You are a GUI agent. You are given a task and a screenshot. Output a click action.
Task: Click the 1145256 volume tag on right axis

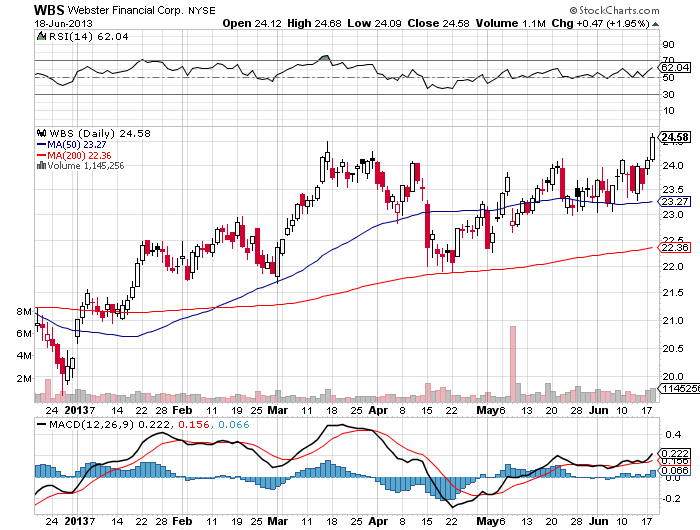[679, 388]
